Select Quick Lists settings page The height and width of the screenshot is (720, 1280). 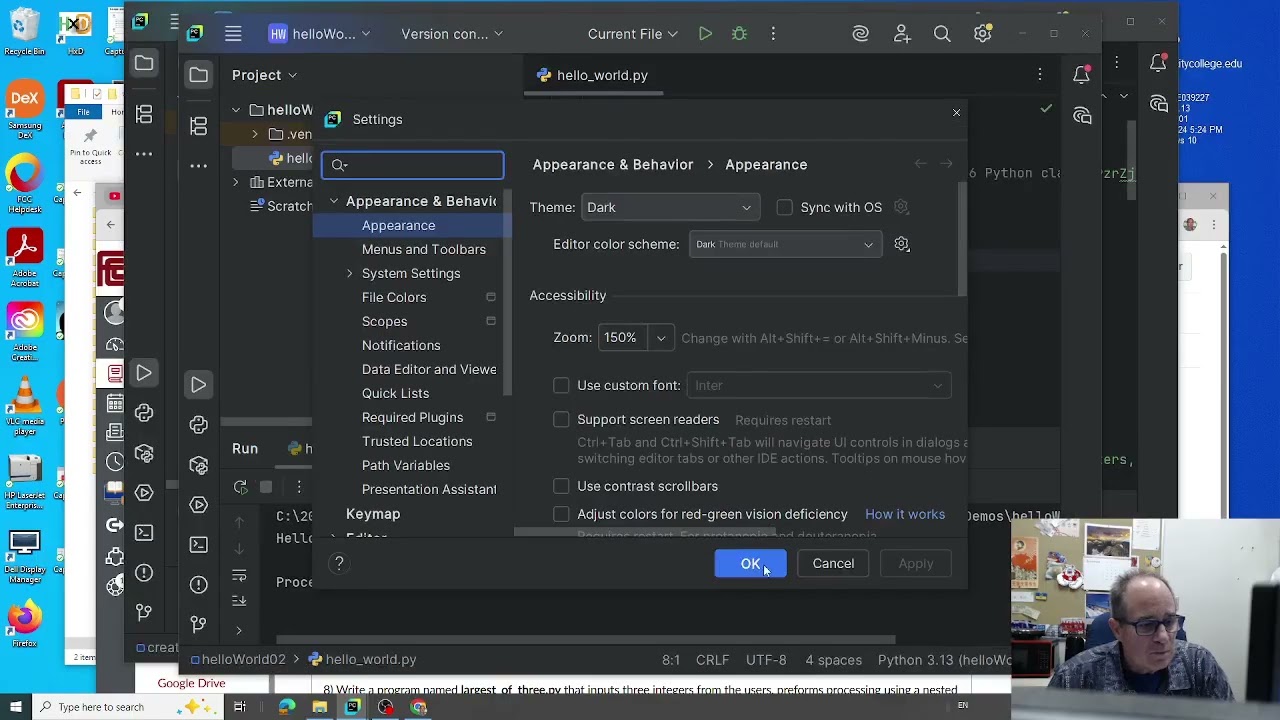[x=395, y=393]
